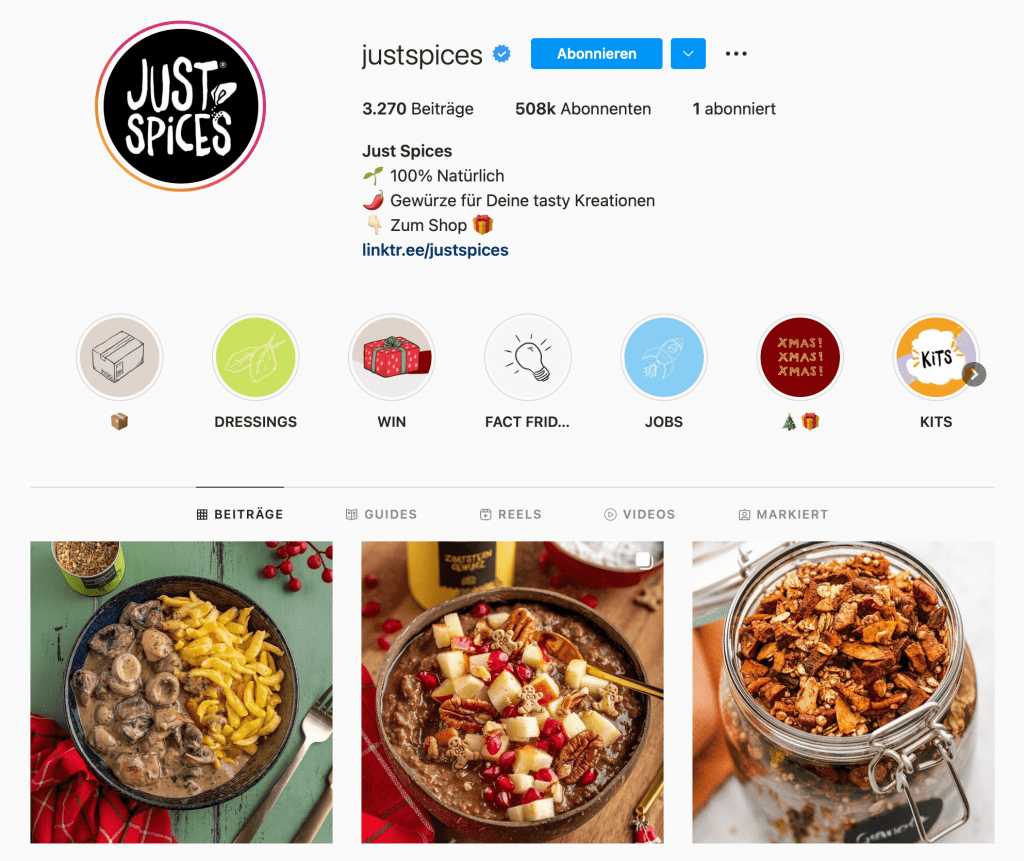Switch to the GUIDES tab
Screen dimensions: 1024x861
coord(381,514)
